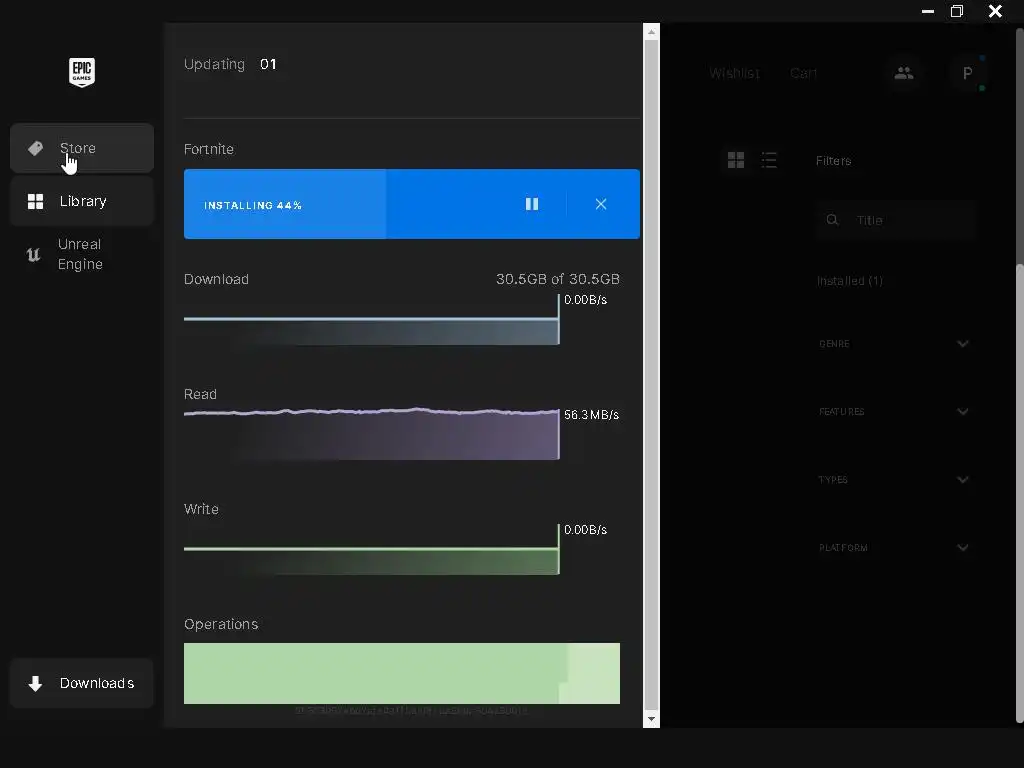Viewport: 1024px width, 768px height.
Task: Restore down the launcher window
Action: [x=957, y=11]
